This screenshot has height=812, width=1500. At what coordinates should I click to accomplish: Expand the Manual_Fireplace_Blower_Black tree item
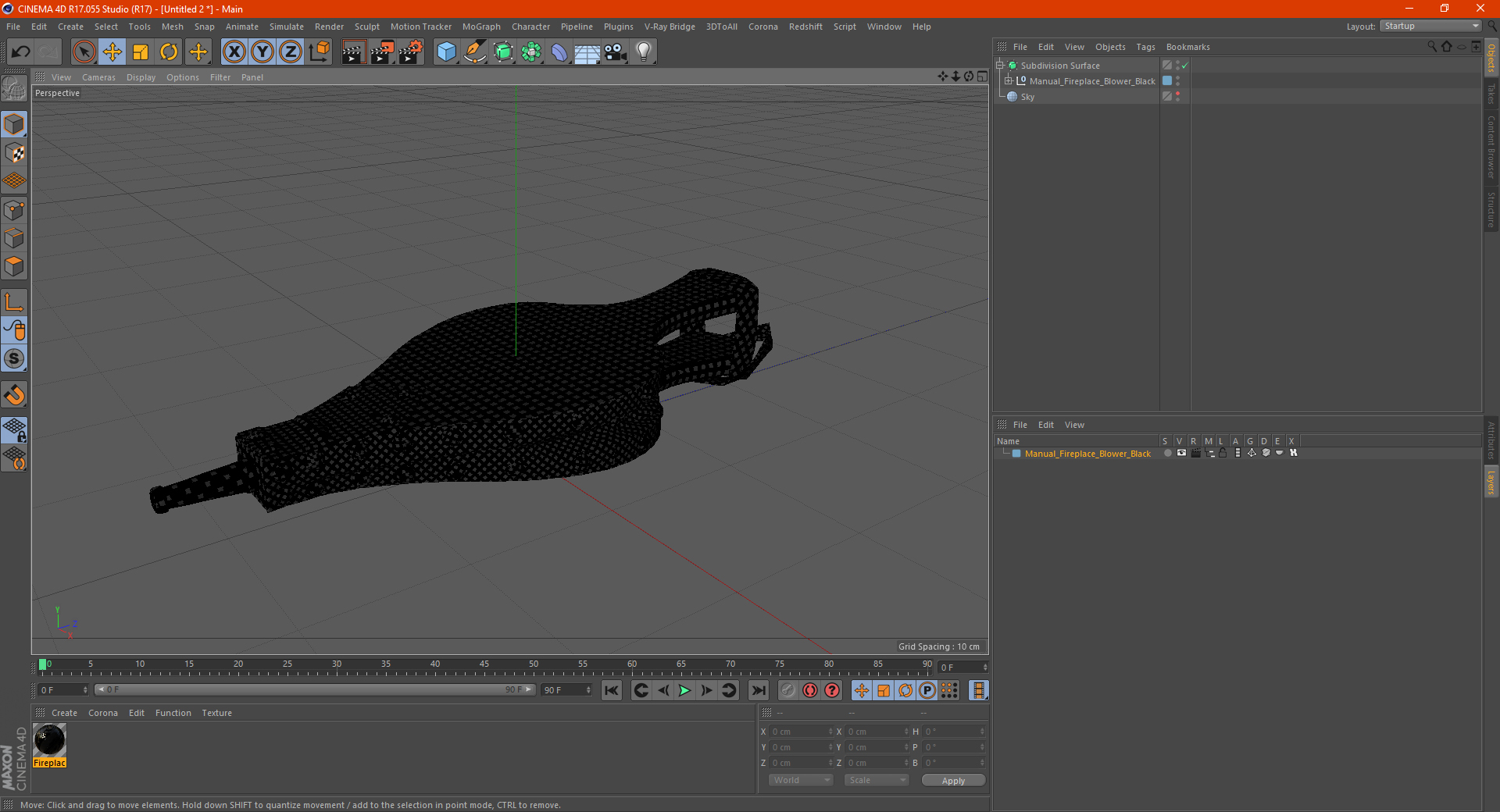[1009, 81]
